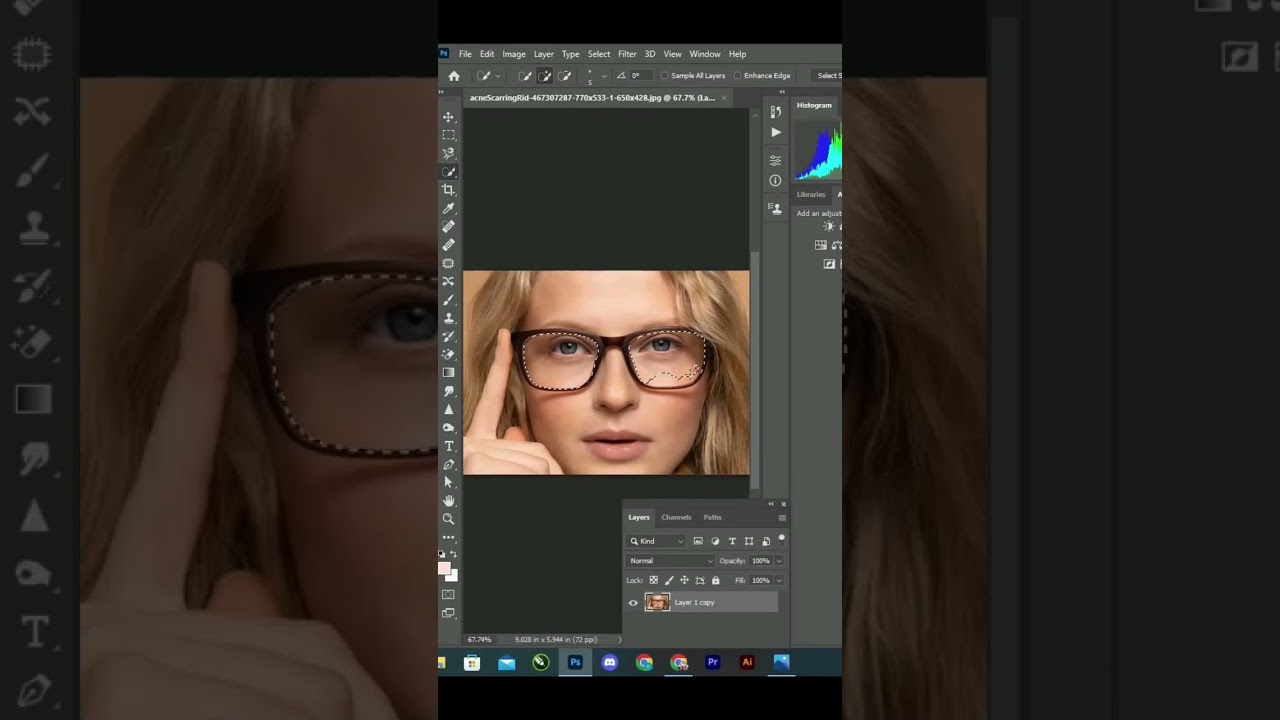Select the Lasso tool
The height and width of the screenshot is (720, 1280).
(448, 153)
